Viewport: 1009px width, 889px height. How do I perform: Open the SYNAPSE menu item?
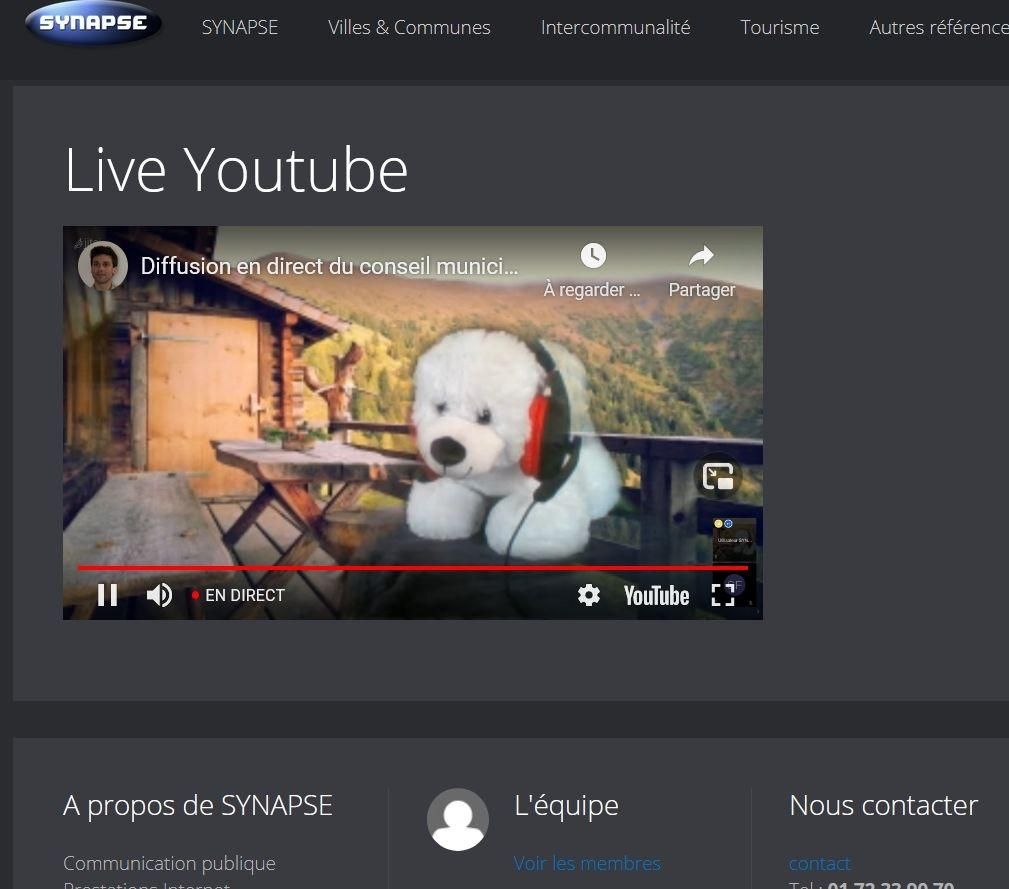(240, 28)
